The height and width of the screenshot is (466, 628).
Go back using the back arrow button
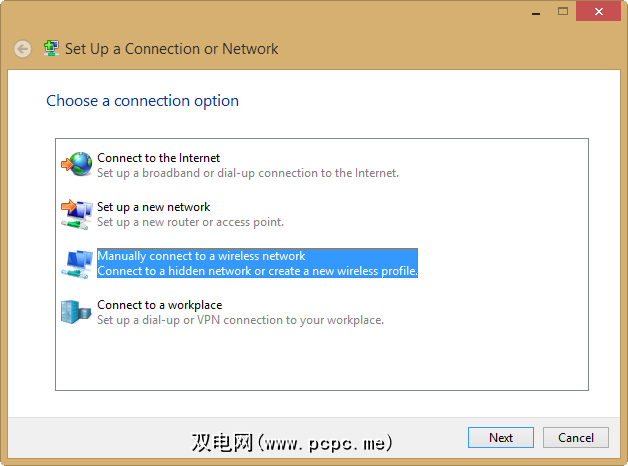pos(22,49)
